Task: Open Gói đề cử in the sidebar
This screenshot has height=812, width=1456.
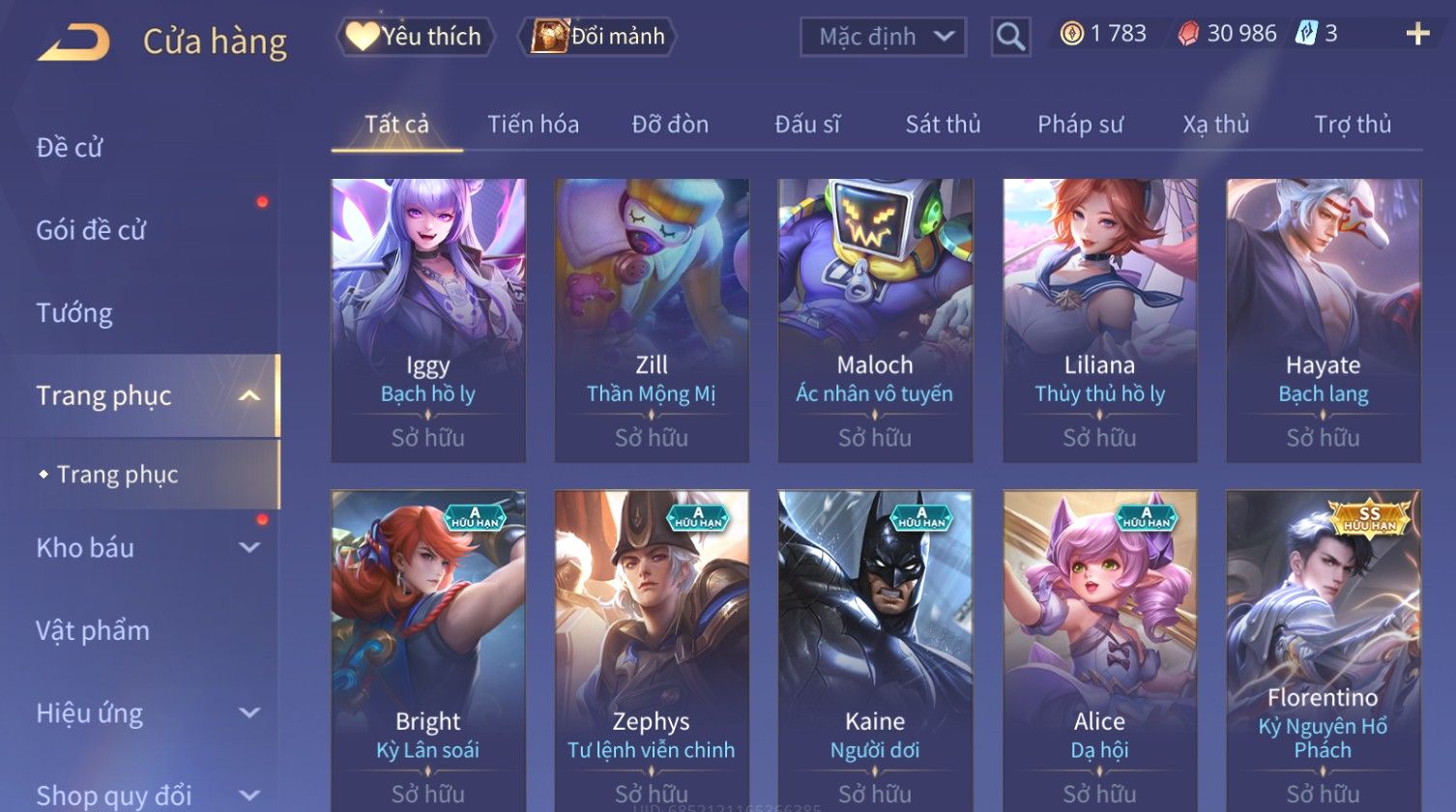Action: 91,230
